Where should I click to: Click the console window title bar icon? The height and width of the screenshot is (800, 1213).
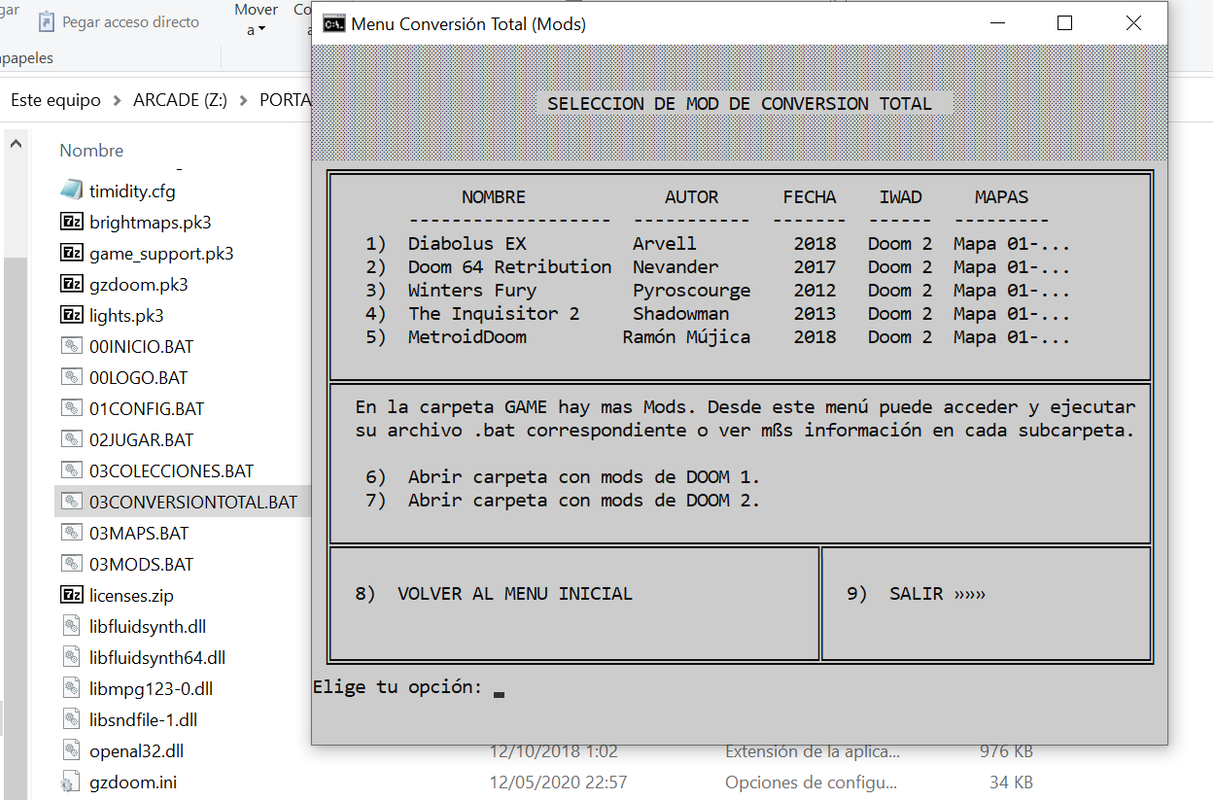[334, 23]
